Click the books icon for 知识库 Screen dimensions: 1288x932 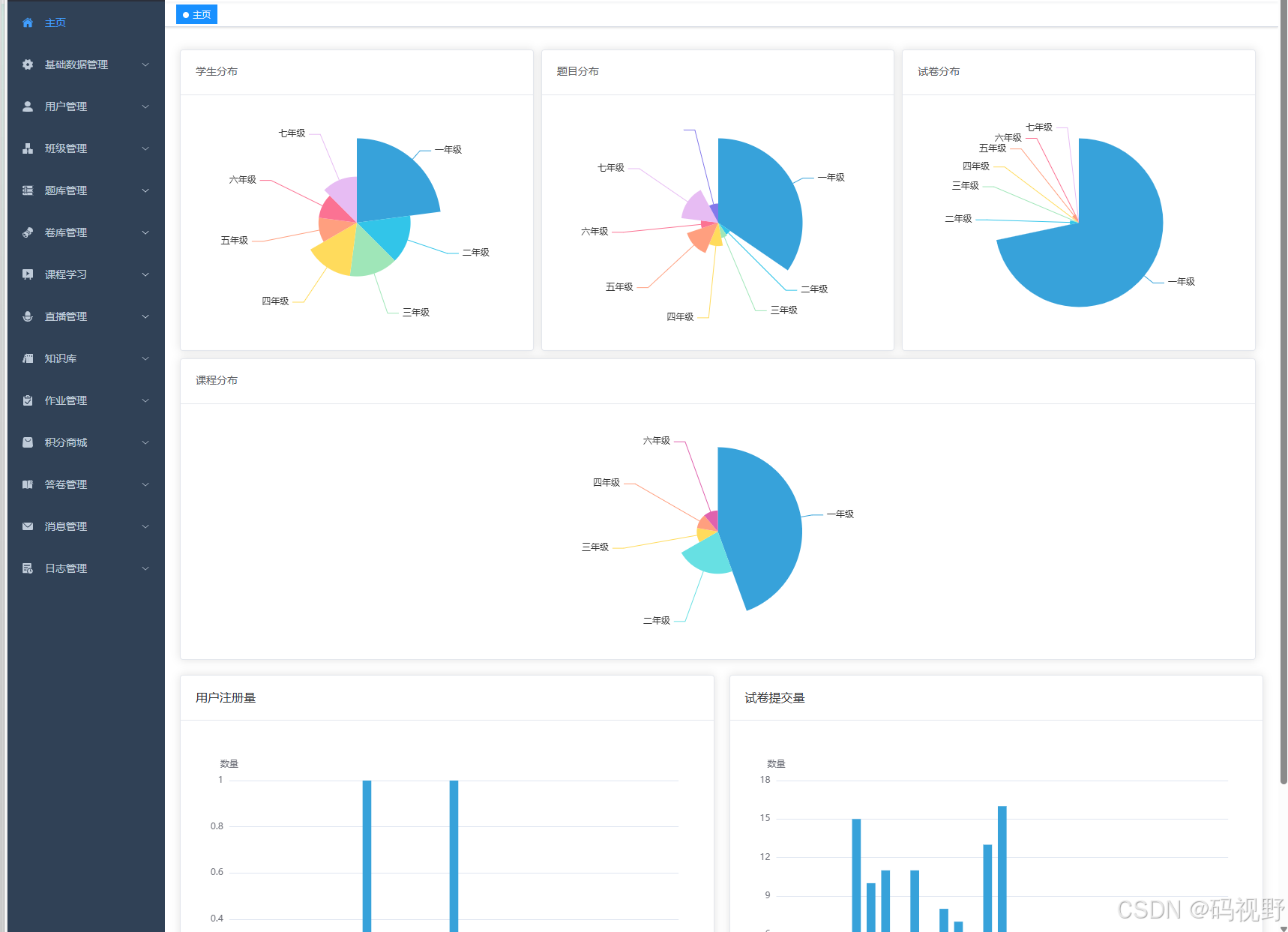28,358
